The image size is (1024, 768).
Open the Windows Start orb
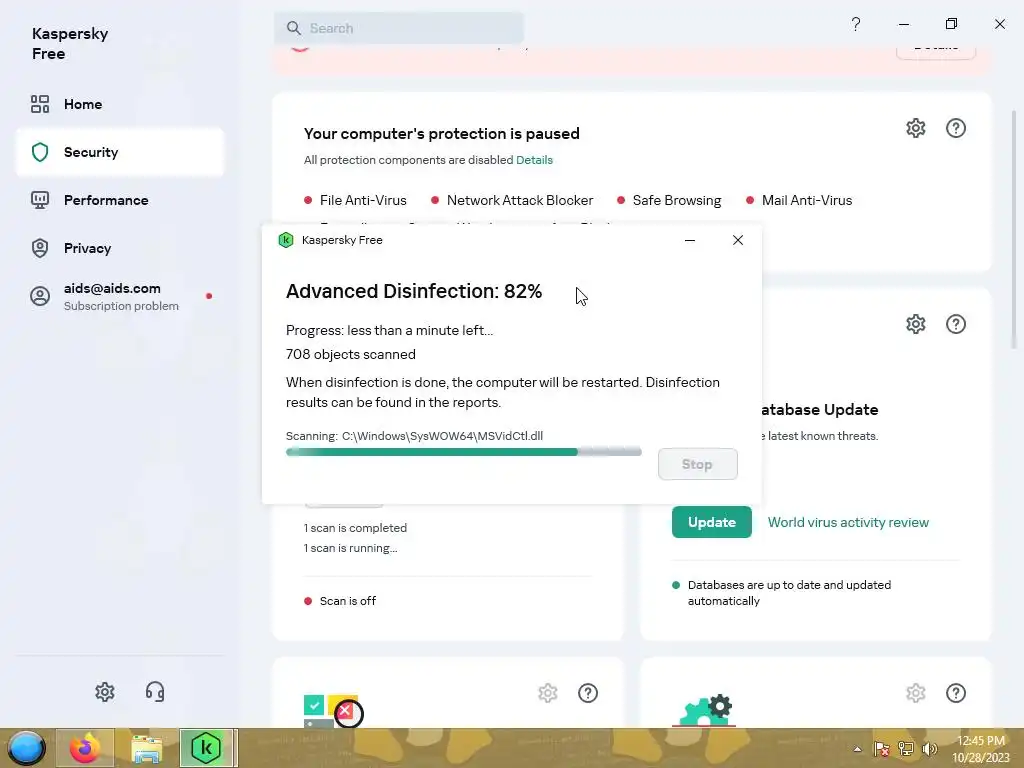point(27,748)
